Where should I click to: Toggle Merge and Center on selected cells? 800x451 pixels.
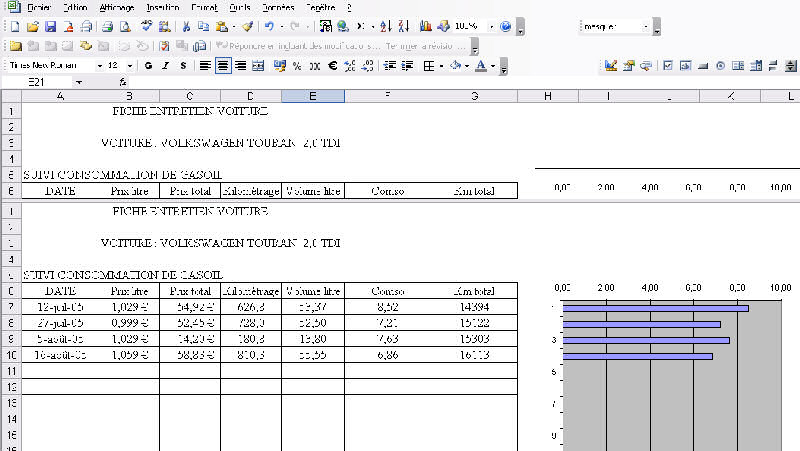(x=258, y=66)
